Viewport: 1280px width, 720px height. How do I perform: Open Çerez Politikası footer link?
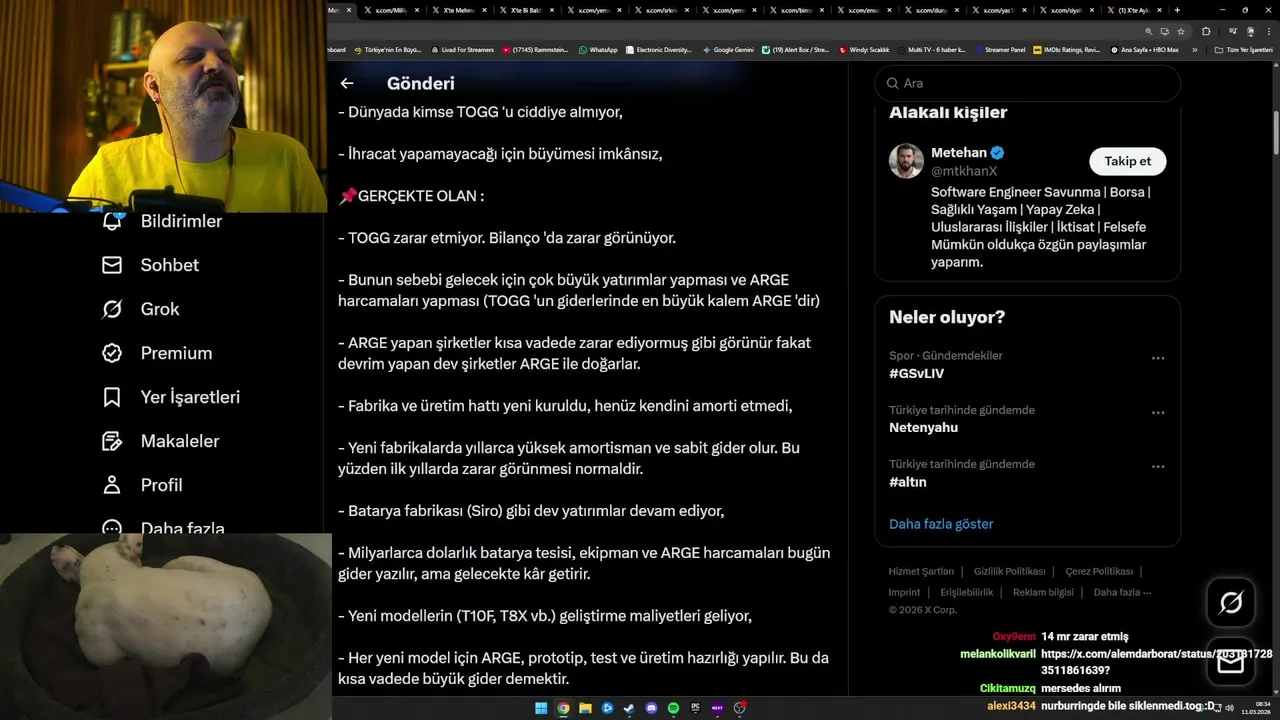1099,571
